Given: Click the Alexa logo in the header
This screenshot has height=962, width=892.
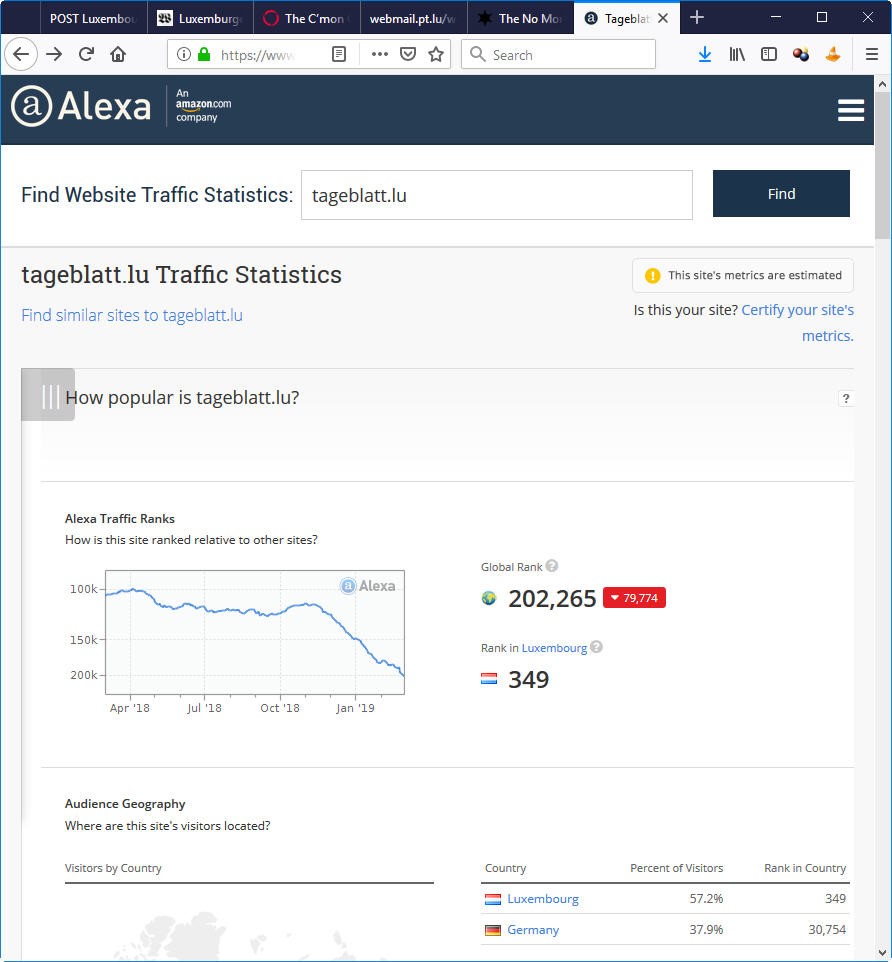Looking at the screenshot, I should [x=81, y=106].
